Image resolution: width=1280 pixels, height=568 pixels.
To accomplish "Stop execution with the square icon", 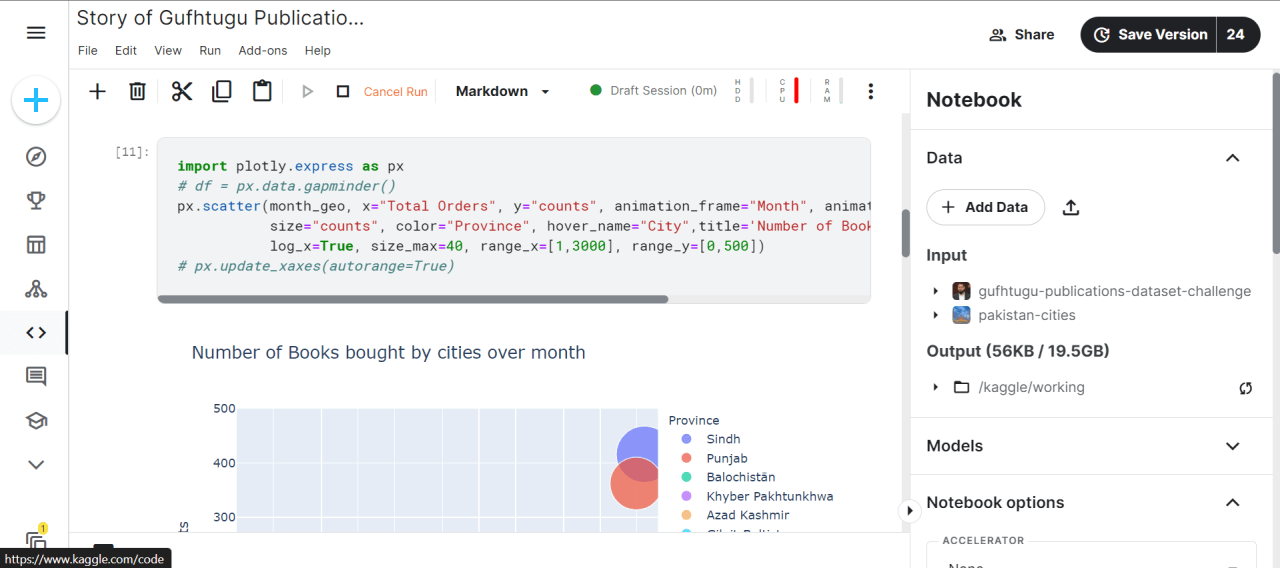I will 343,91.
